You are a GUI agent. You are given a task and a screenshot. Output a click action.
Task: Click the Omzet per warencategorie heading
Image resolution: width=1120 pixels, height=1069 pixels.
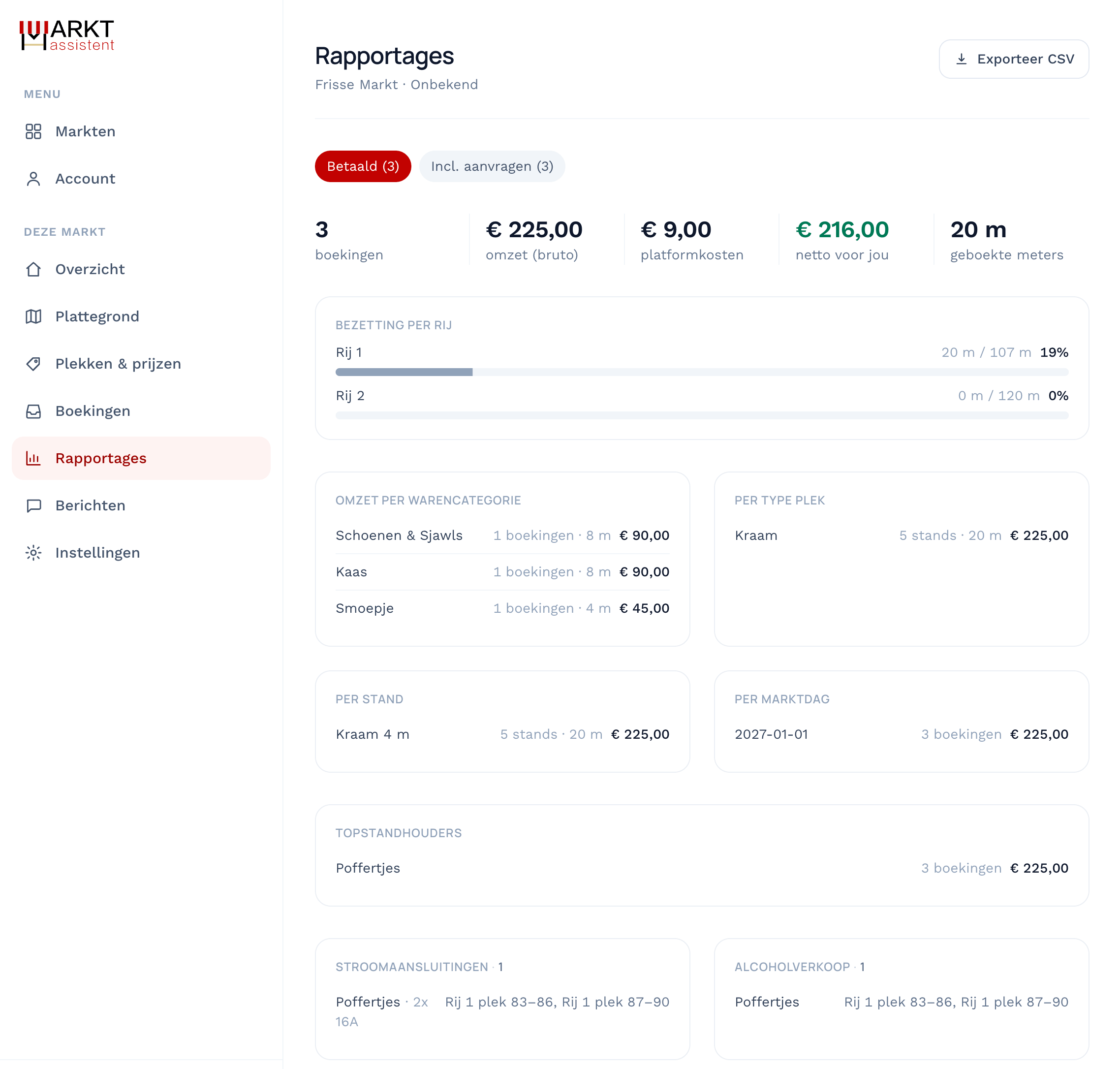[429, 501]
